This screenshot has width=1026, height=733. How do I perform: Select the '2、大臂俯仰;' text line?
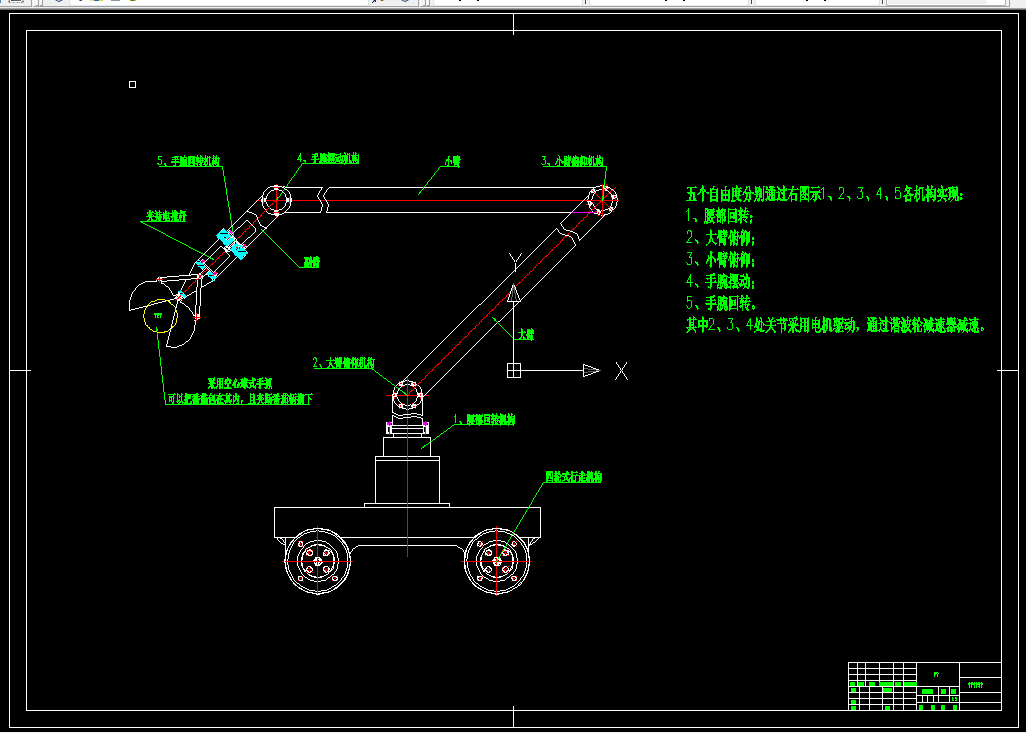click(720, 238)
